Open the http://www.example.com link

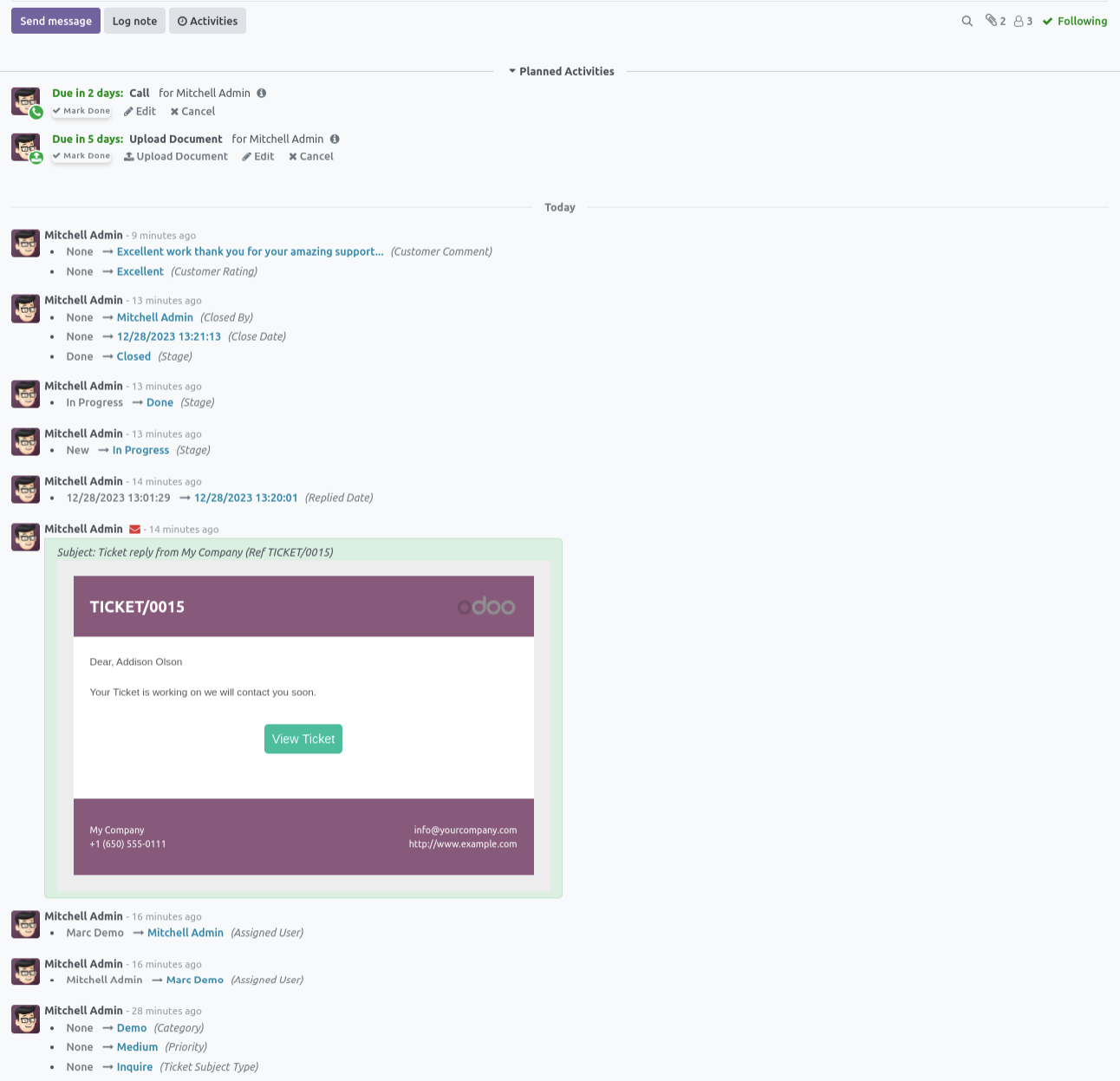[463, 843]
